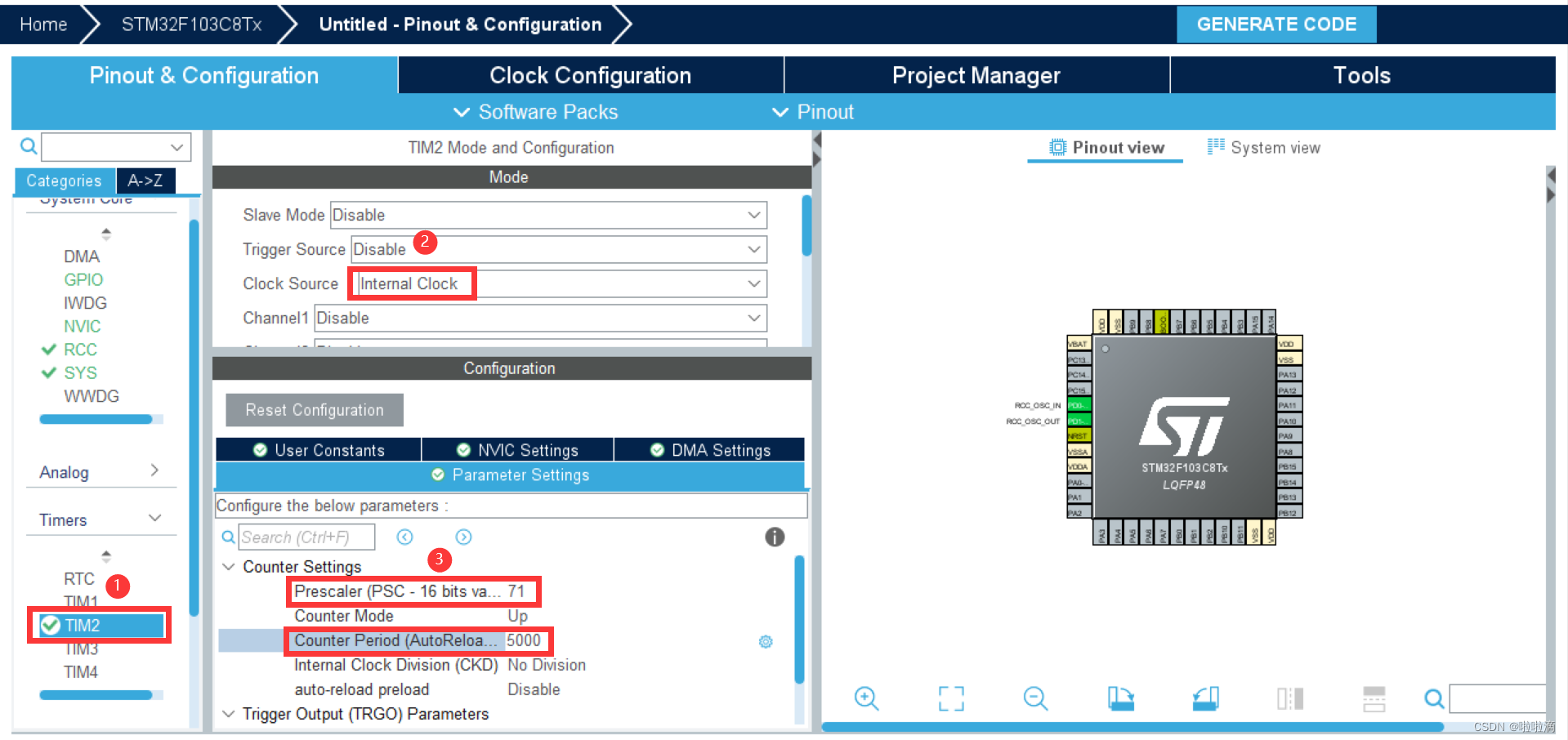
Task: Fit the chip to the view
Action: click(951, 698)
